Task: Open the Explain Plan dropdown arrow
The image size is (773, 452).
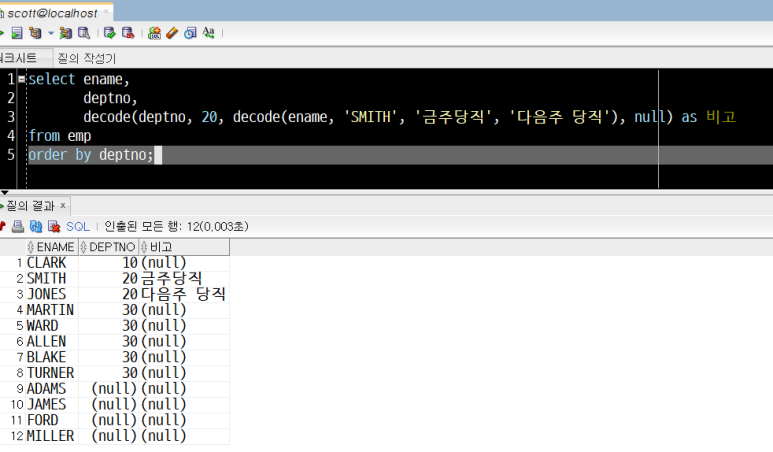Action: point(51,34)
